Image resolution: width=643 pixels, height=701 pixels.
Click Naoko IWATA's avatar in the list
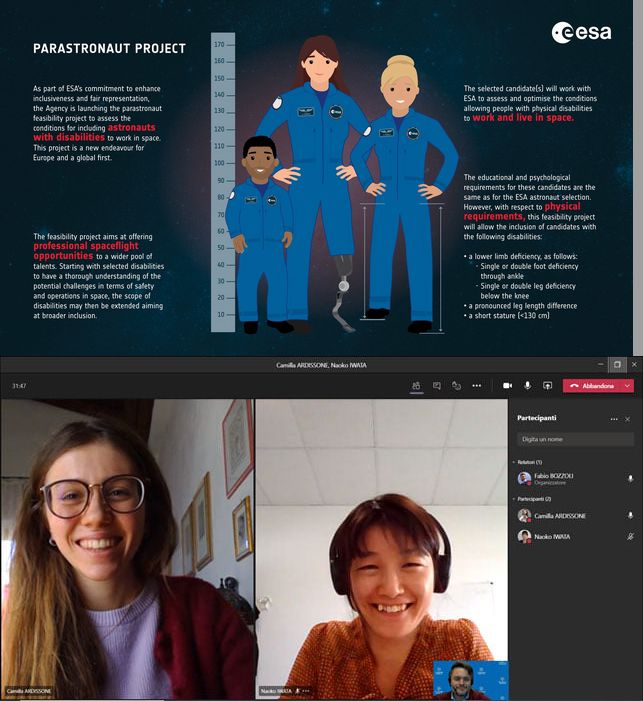click(524, 536)
